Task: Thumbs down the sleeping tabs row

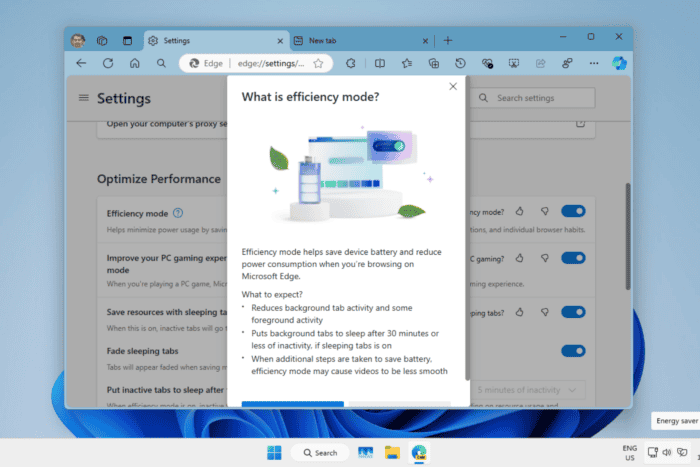Action: tap(545, 312)
